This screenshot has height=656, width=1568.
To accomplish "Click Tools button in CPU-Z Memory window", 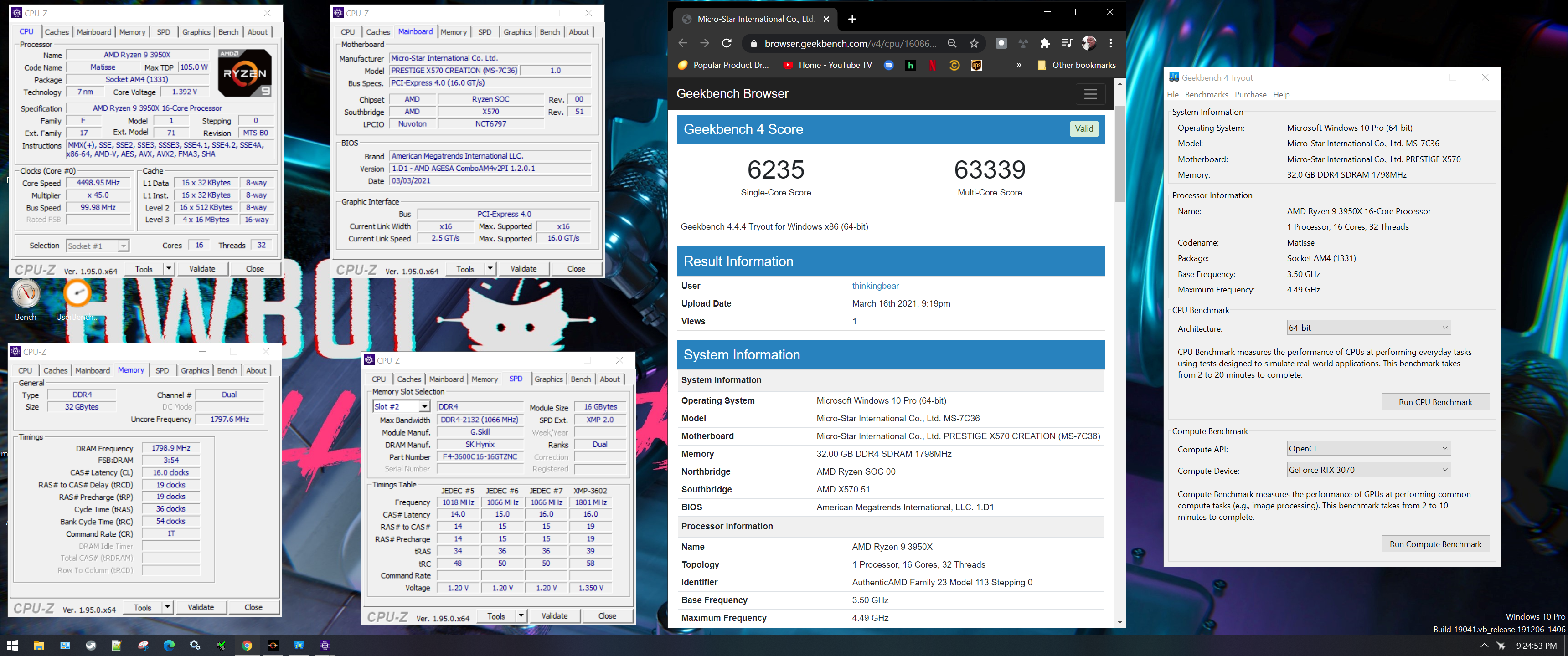I will pos(142,607).
